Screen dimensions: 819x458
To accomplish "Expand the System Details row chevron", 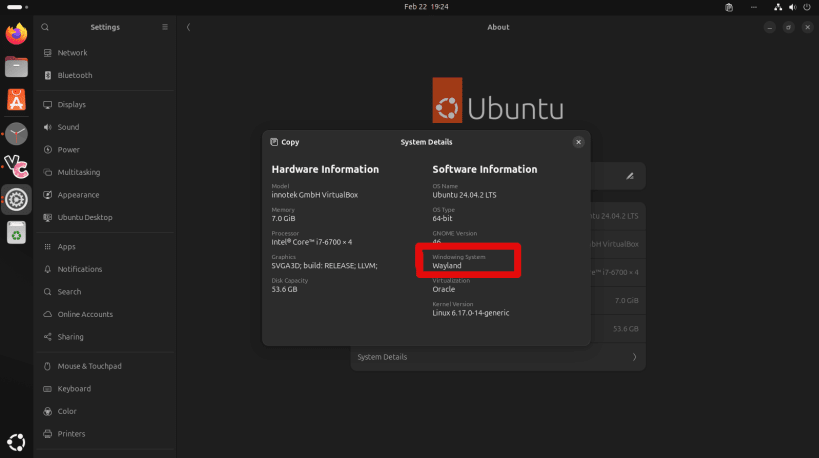I will (x=635, y=357).
